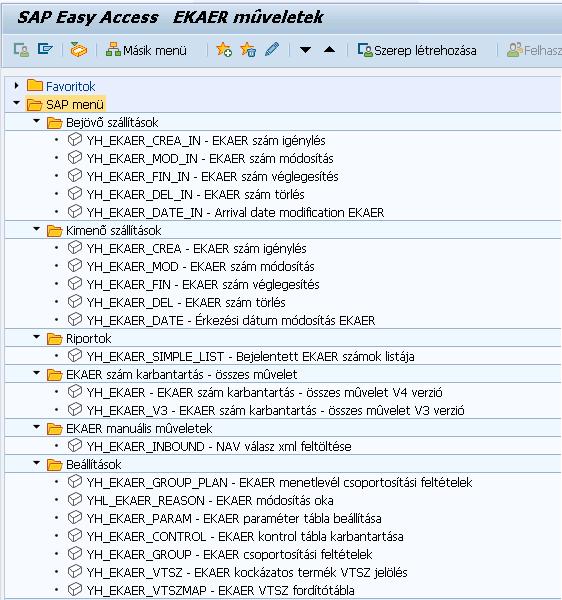Screen dimensions: 562x600
Task: Collapse the Riportok folder
Action: point(37,337)
